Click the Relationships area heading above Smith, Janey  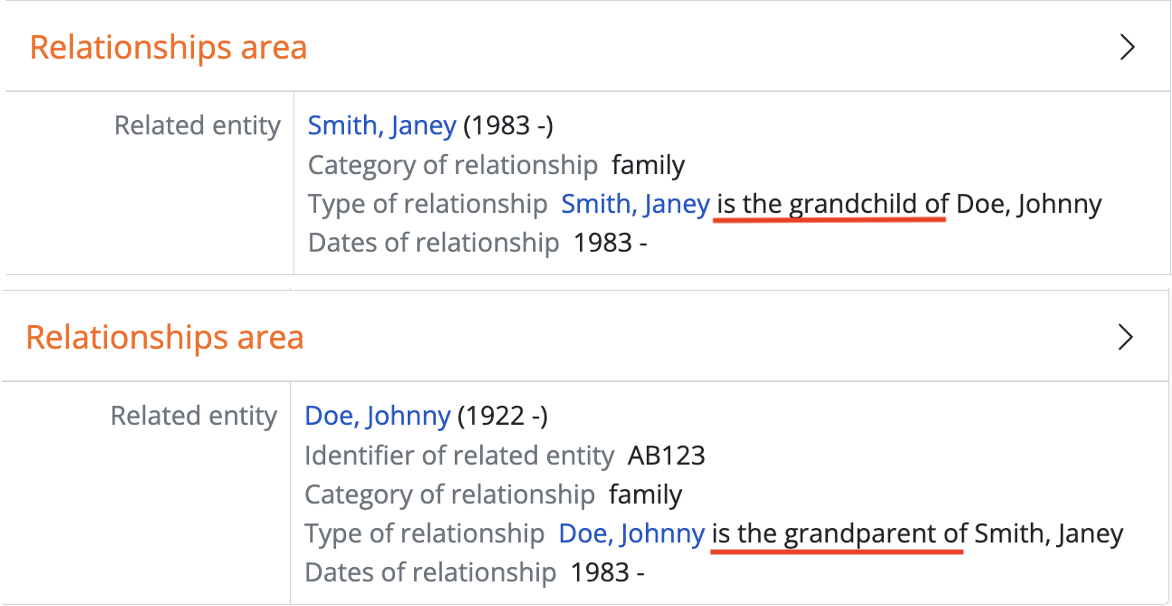click(168, 48)
